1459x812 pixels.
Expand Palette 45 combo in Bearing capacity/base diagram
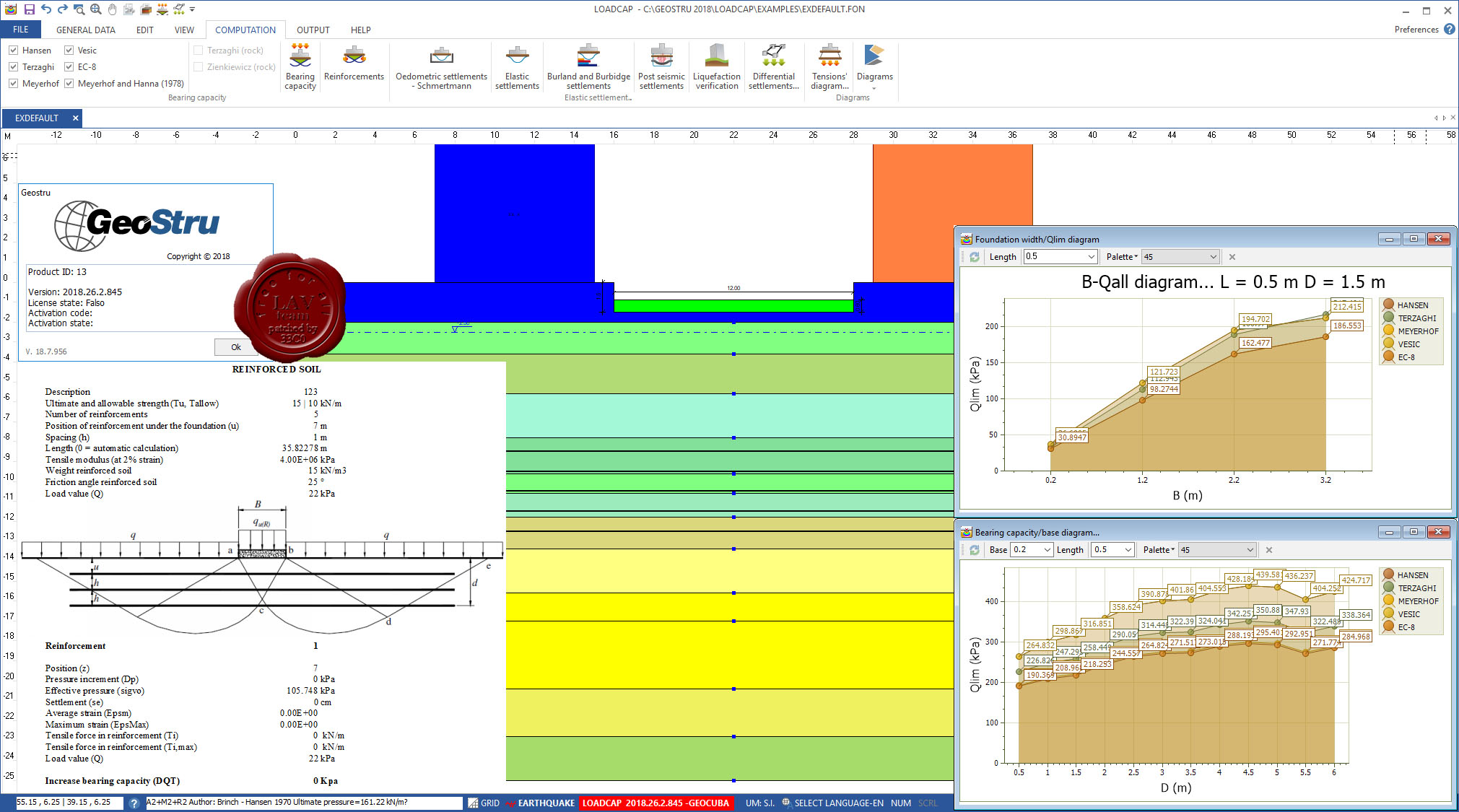pyautogui.click(x=1250, y=550)
